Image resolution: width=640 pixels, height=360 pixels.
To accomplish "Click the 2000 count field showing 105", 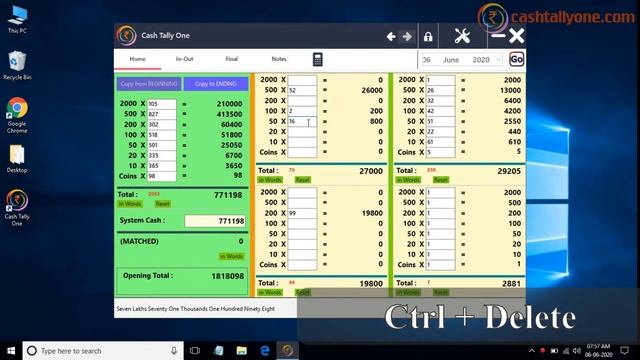I will (x=162, y=104).
